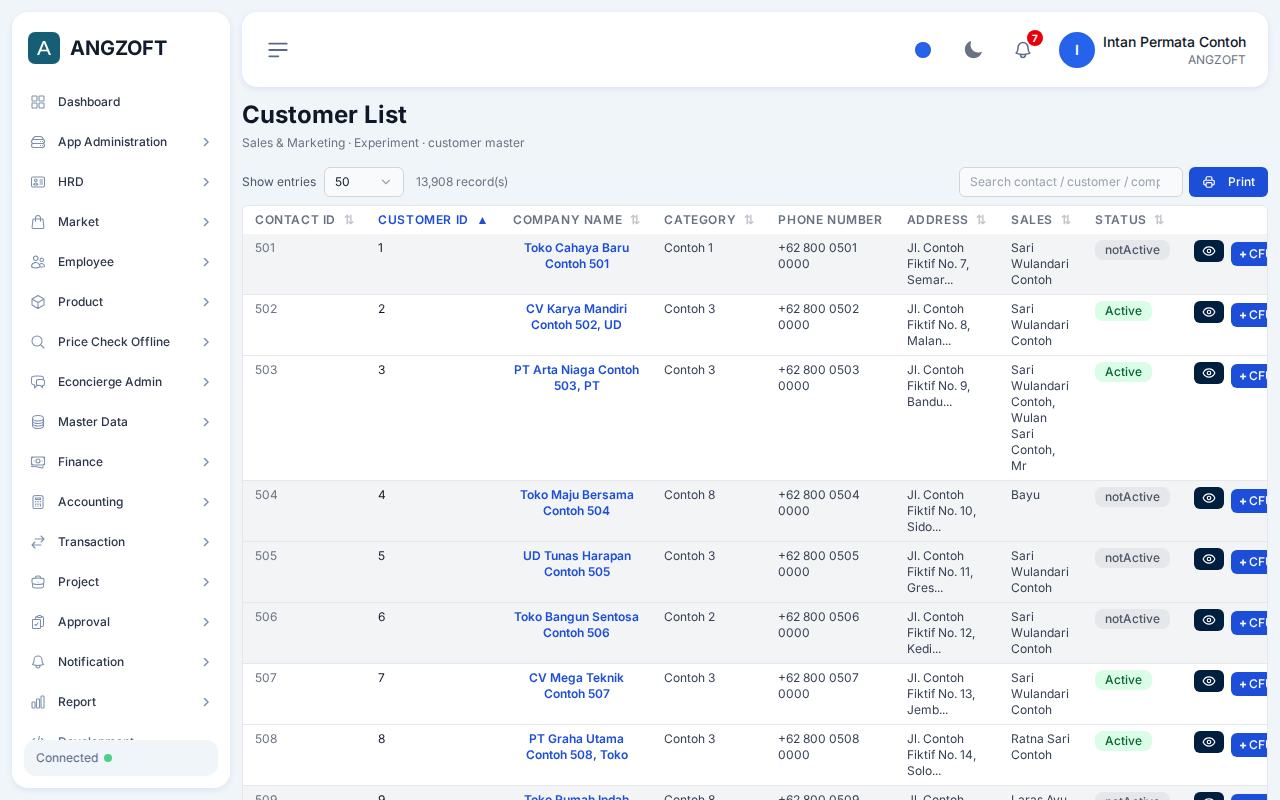
Task: Click the search contact input field
Action: (1071, 182)
